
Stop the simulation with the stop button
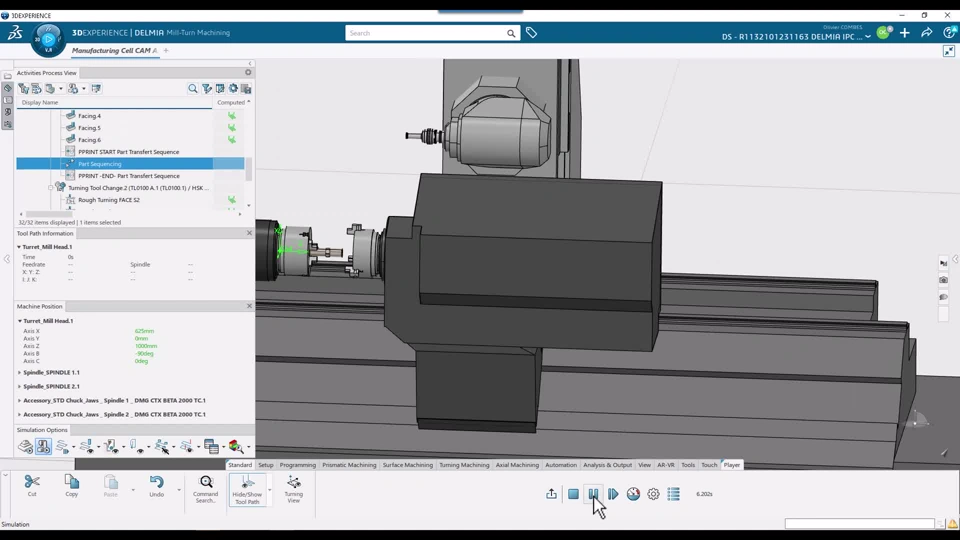pos(573,494)
